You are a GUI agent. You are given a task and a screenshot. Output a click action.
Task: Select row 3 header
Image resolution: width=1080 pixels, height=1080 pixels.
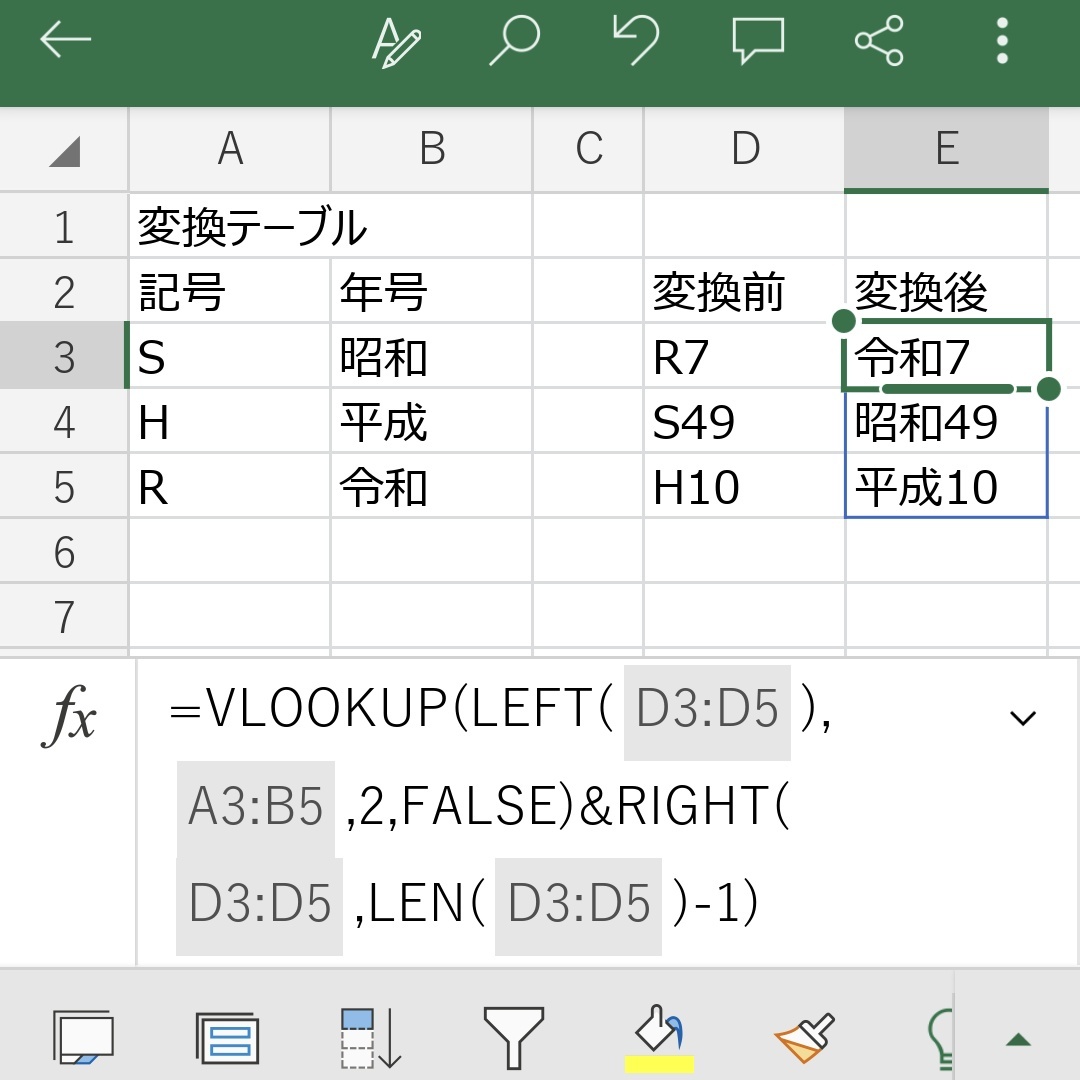tap(64, 356)
